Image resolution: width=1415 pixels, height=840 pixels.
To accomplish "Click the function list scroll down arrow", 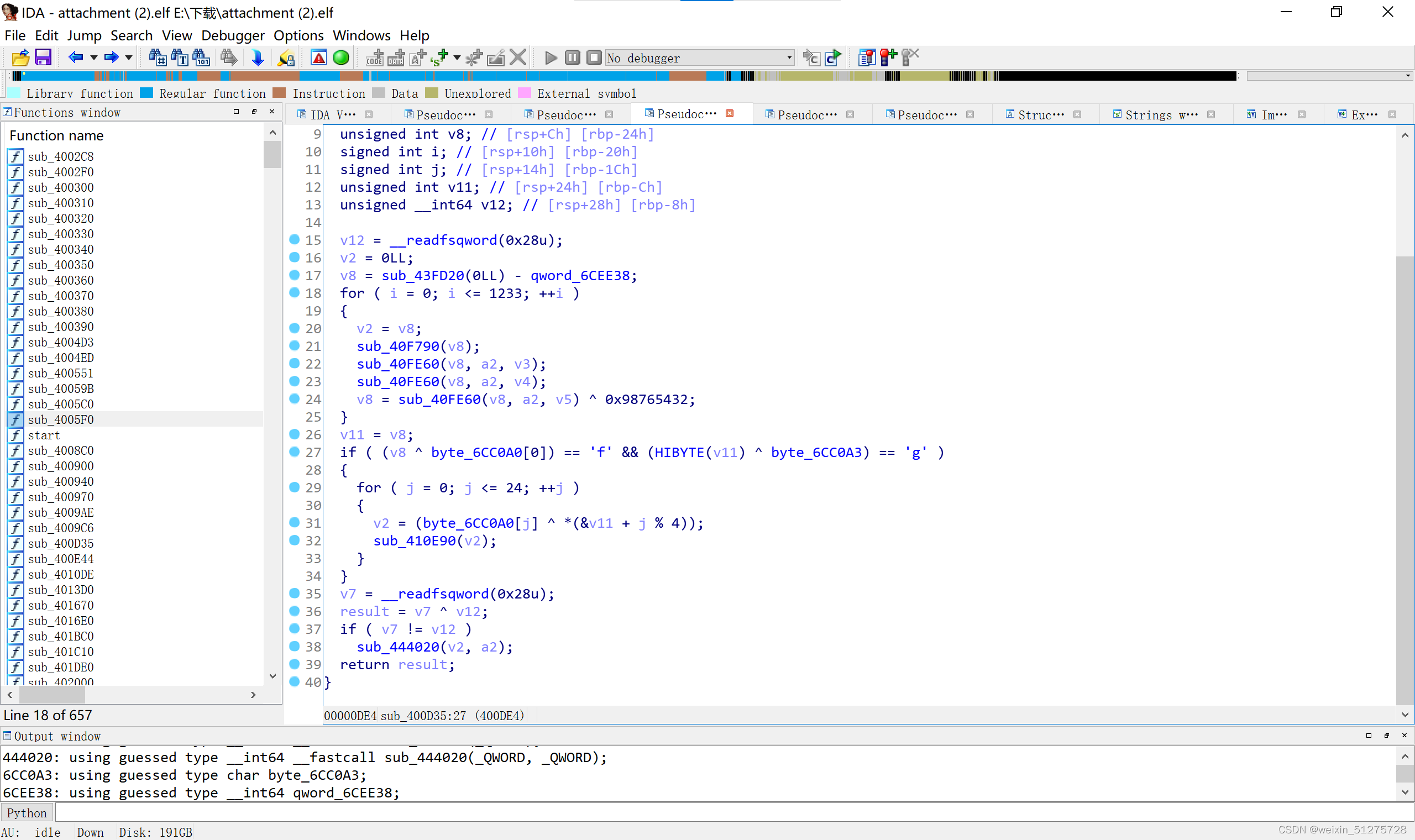I will pos(273,676).
